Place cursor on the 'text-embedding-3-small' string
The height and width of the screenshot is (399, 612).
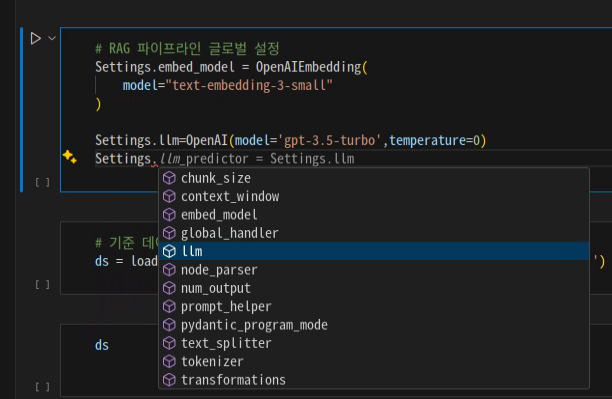click(x=249, y=85)
